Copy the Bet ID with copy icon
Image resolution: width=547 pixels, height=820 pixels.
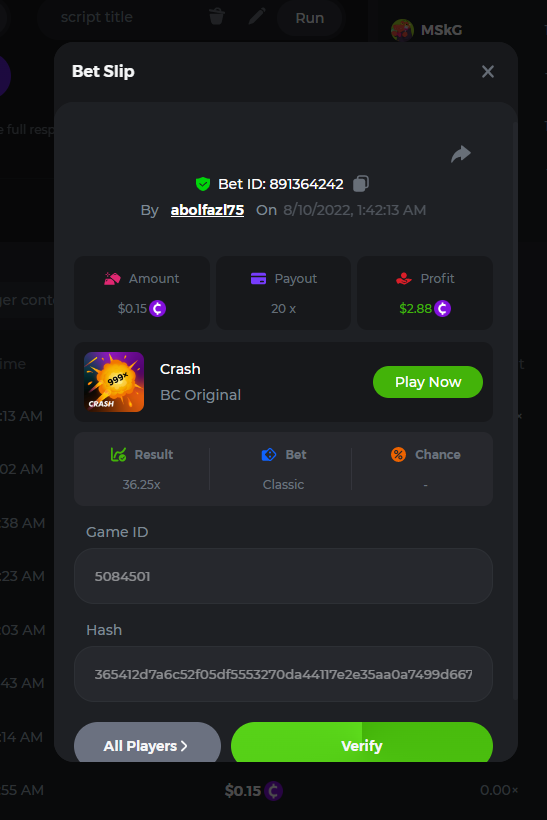[x=361, y=184]
